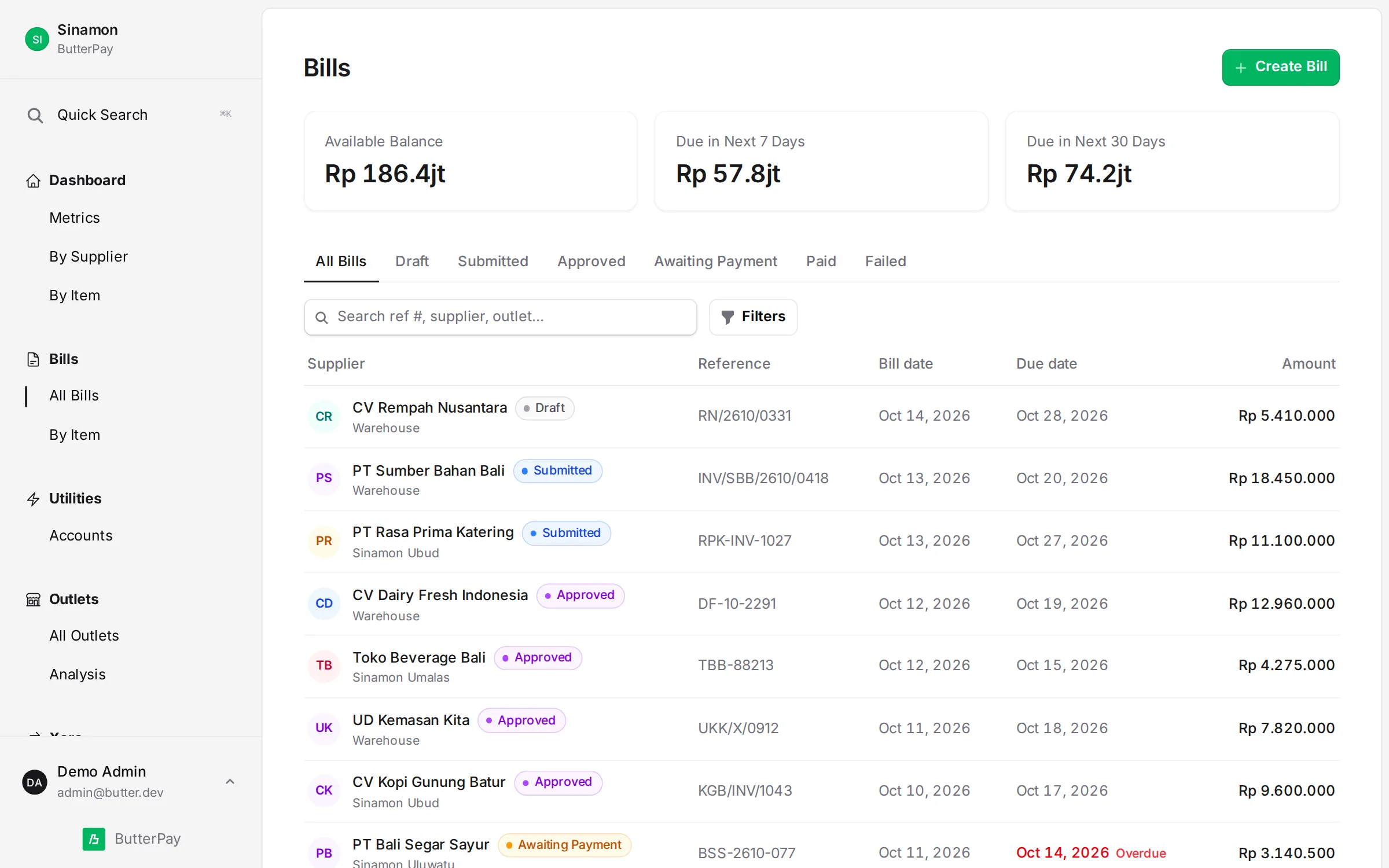Image resolution: width=1389 pixels, height=868 pixels.
Task: Click the DA user avatar
Action: [x=35, y=782]
